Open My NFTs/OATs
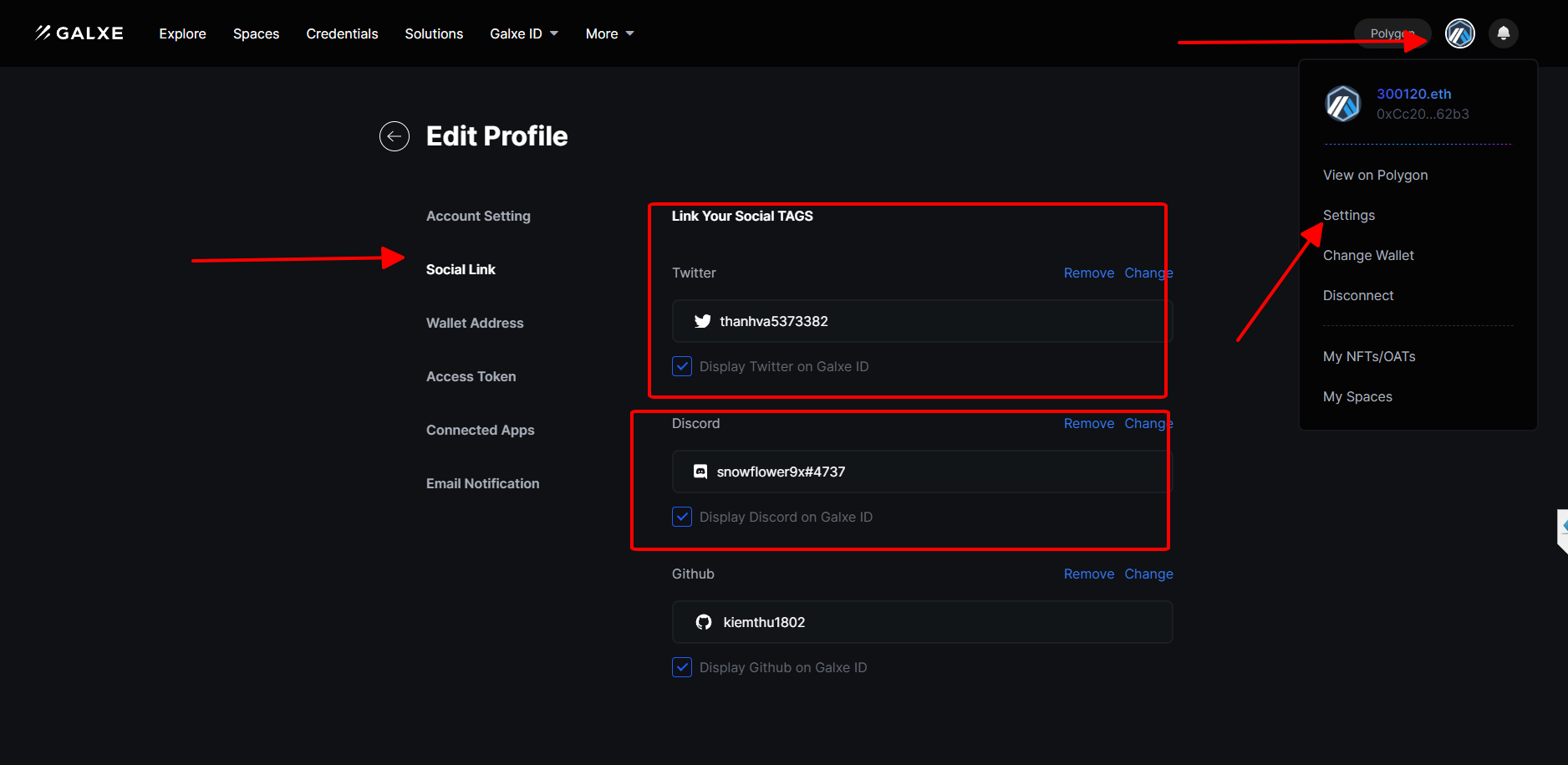Viewport: 1568px width, 765px height. pyautogui.click(x=1369, y=356)
